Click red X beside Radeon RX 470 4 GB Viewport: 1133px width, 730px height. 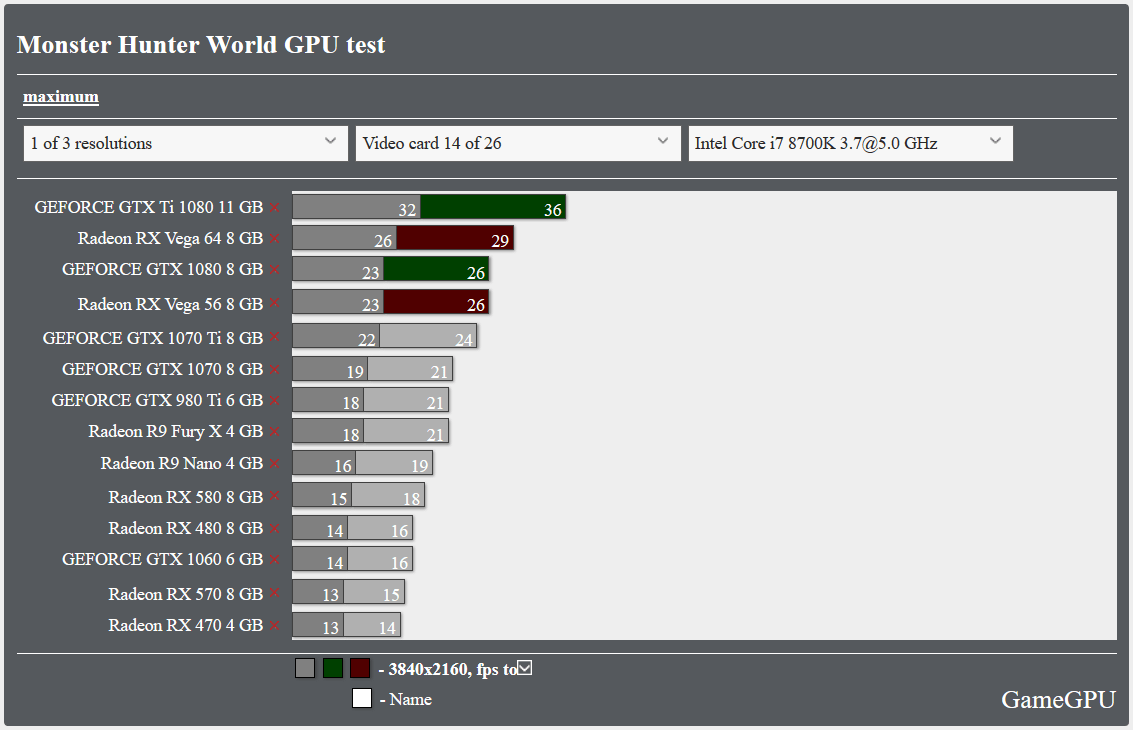click(x=275, y=626)
